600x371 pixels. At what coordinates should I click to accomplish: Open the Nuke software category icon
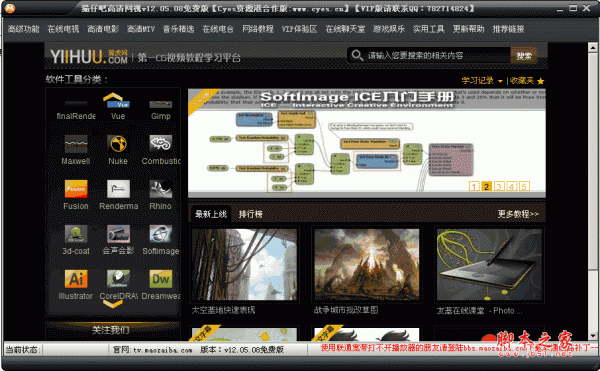pyautogui.click(x=118, y=144)
